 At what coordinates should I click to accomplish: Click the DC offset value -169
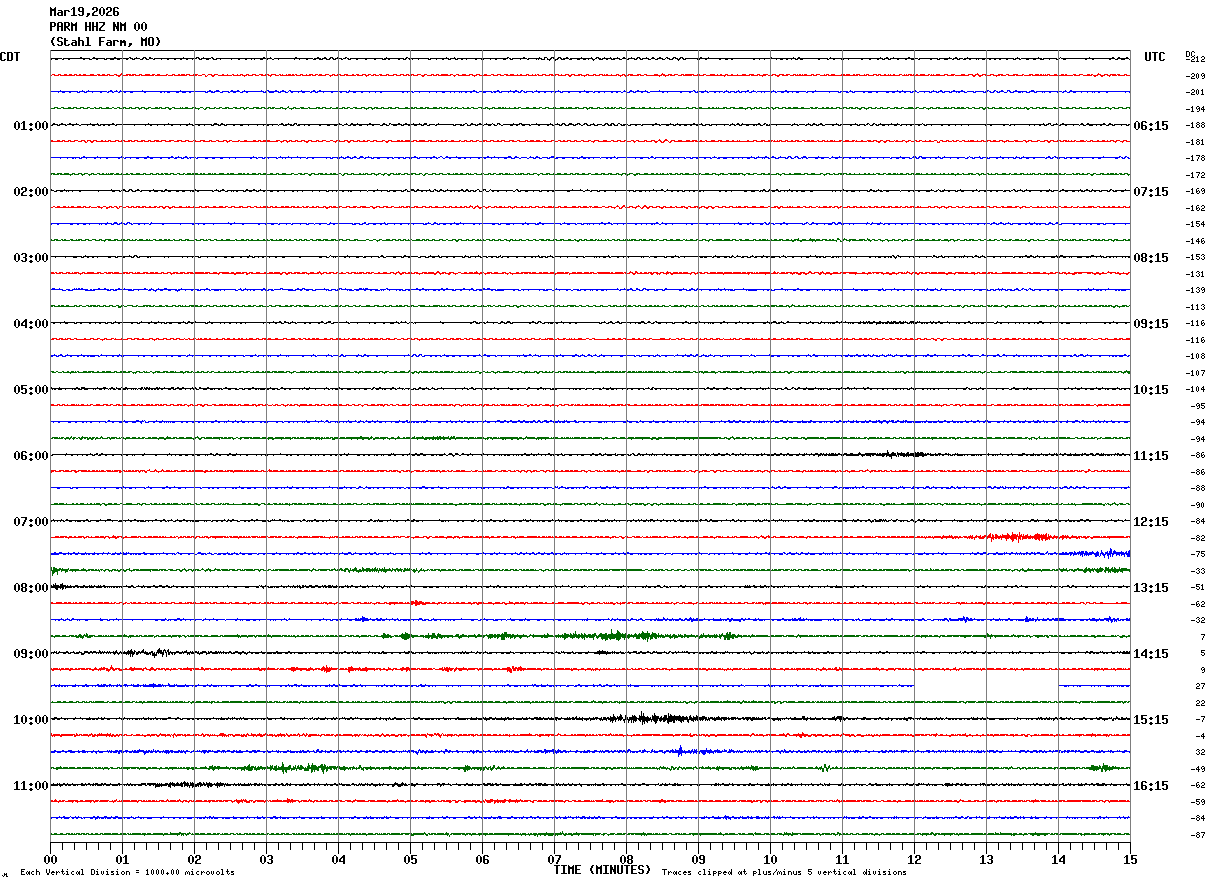coord(1195,192)
